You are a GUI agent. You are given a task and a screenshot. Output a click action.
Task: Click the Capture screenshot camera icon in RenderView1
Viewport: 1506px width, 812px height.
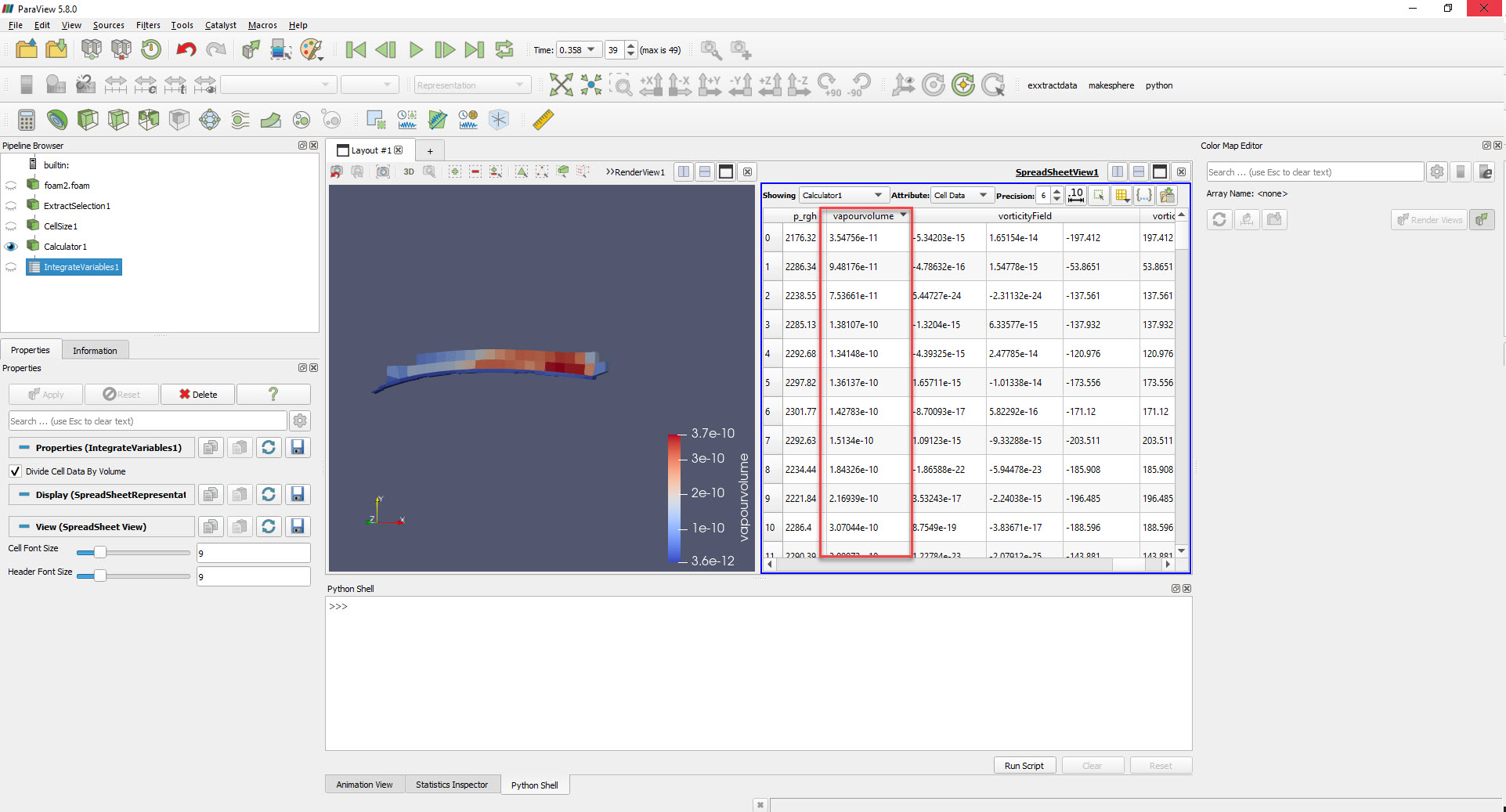pos(383,171)
